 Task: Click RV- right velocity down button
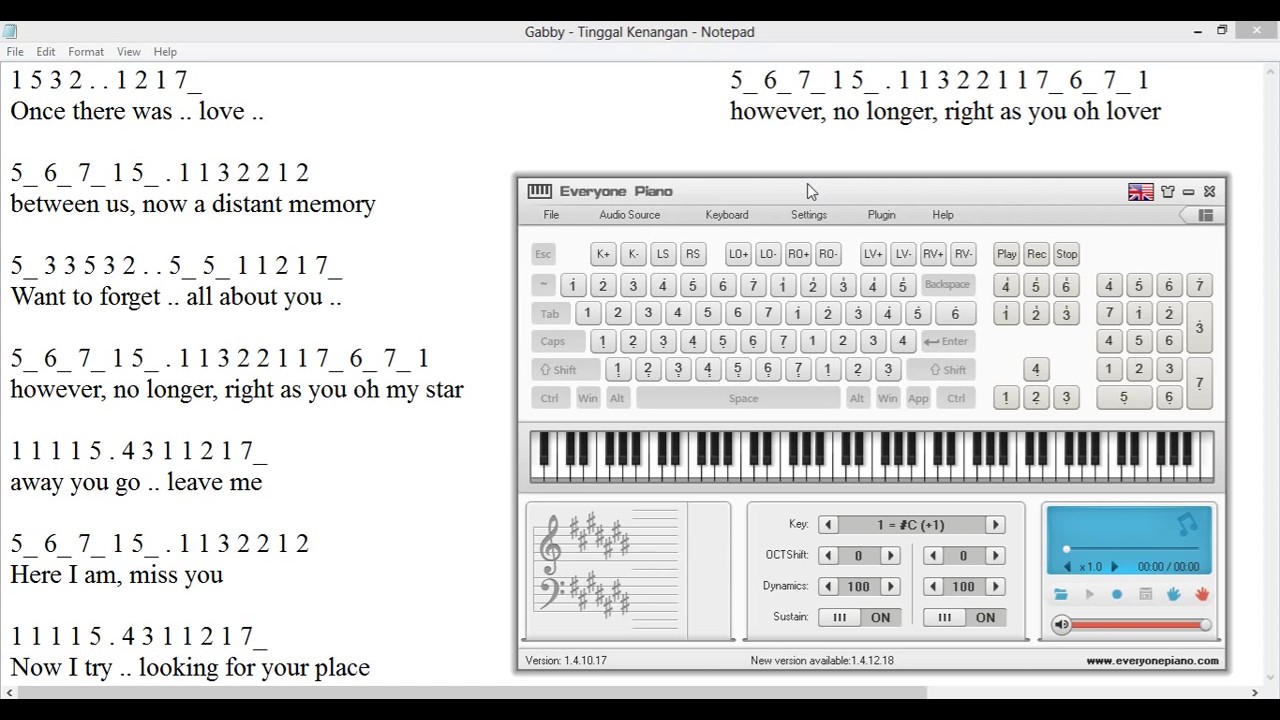[963, 254]
